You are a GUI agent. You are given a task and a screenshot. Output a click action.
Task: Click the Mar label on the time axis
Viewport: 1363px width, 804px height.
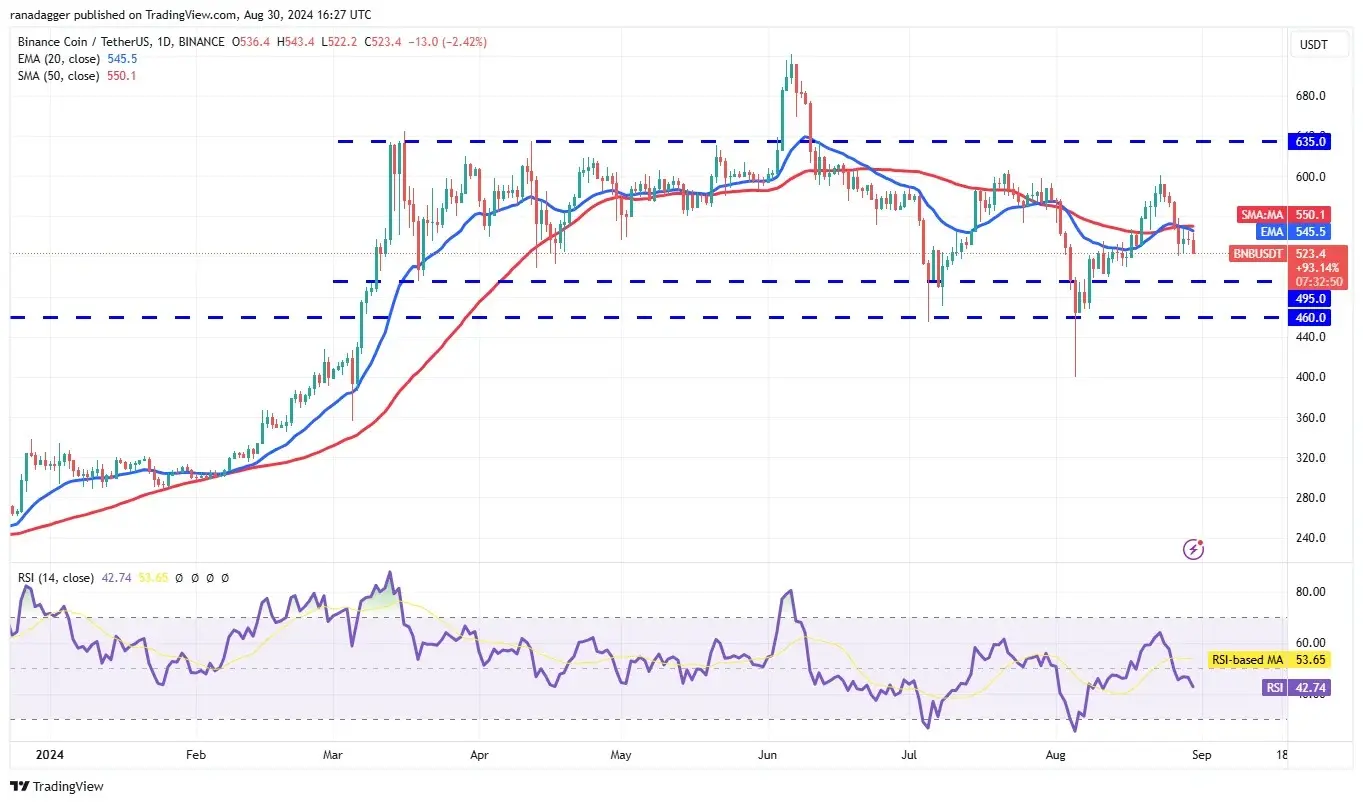point(331,755)
